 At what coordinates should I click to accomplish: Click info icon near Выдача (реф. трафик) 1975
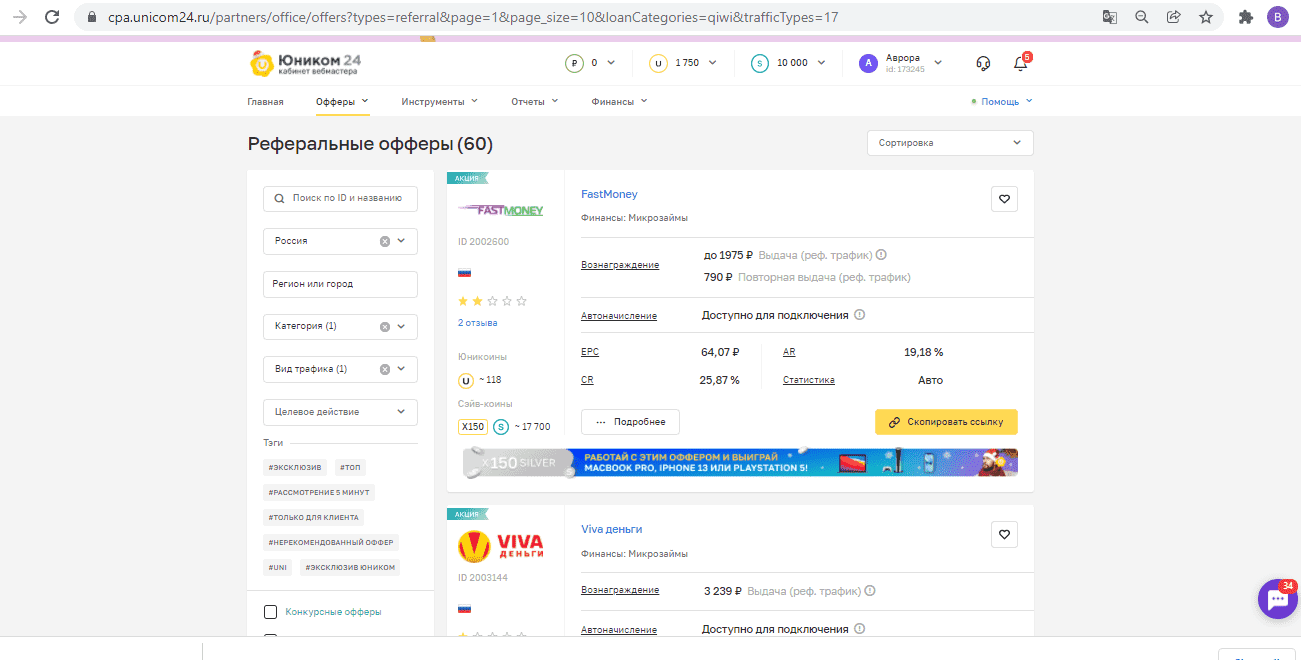tap(881, 255)
